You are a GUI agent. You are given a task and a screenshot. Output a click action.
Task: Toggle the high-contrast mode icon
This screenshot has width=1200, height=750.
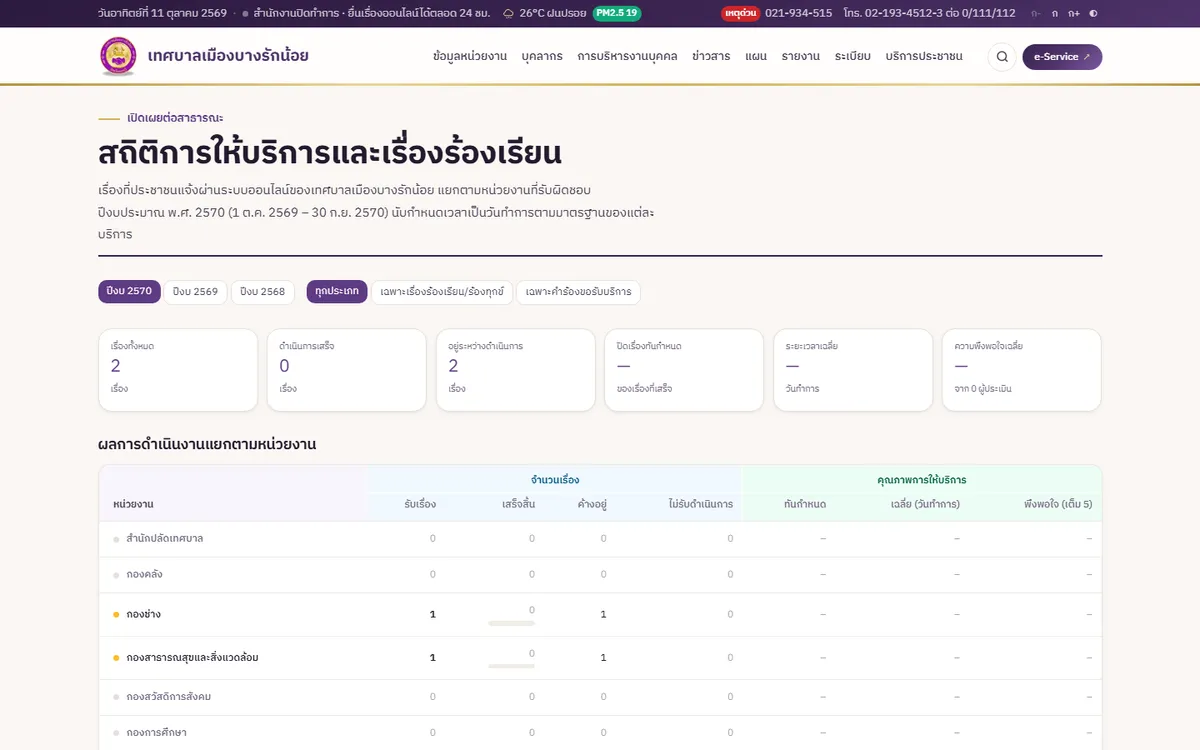click(1093, 13)
